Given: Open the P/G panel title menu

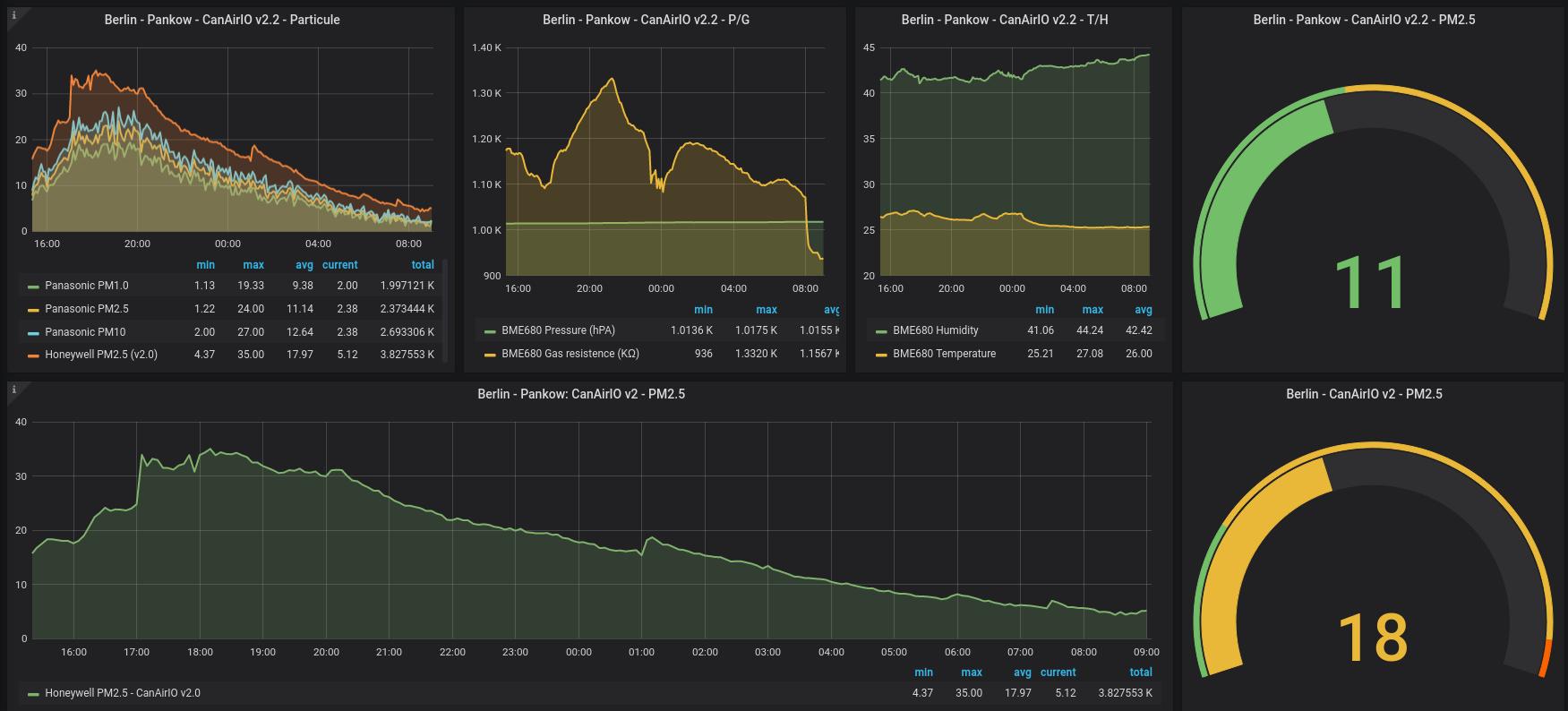Looking at the screenshot, I should pos(646,20).
